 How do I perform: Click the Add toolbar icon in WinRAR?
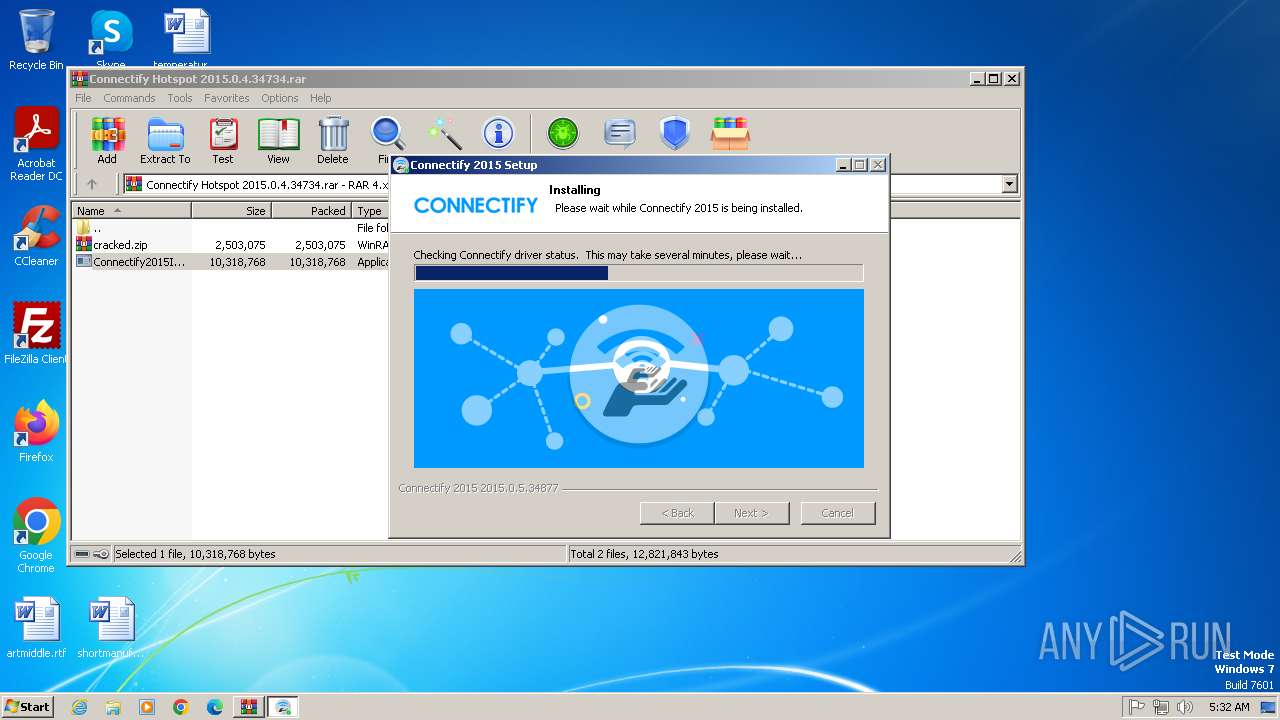pyautogui.click(x=107, y=140)
